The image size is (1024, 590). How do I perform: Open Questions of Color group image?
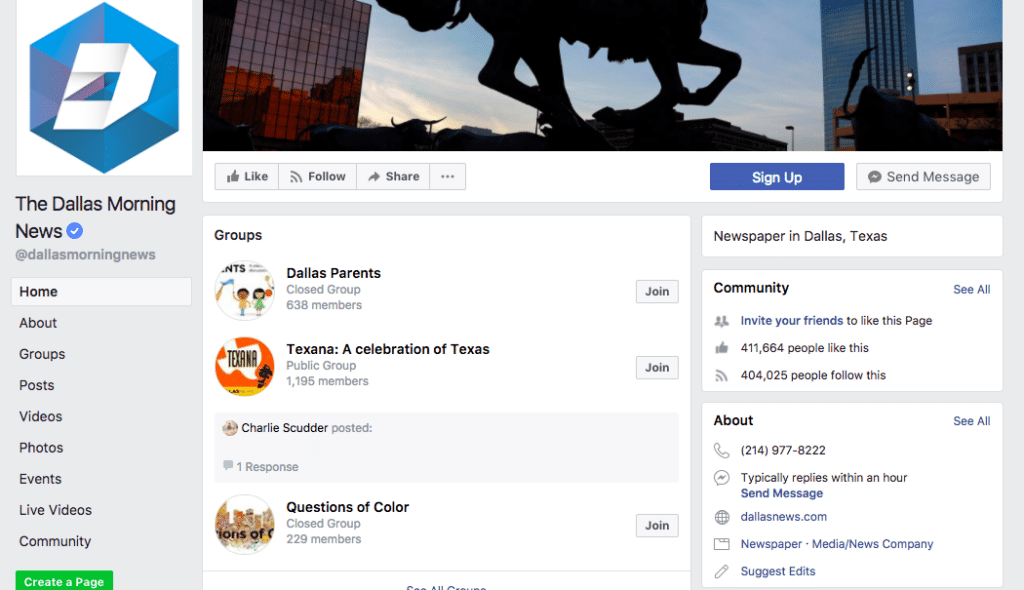pyautogui.click(x=245, y=525)
